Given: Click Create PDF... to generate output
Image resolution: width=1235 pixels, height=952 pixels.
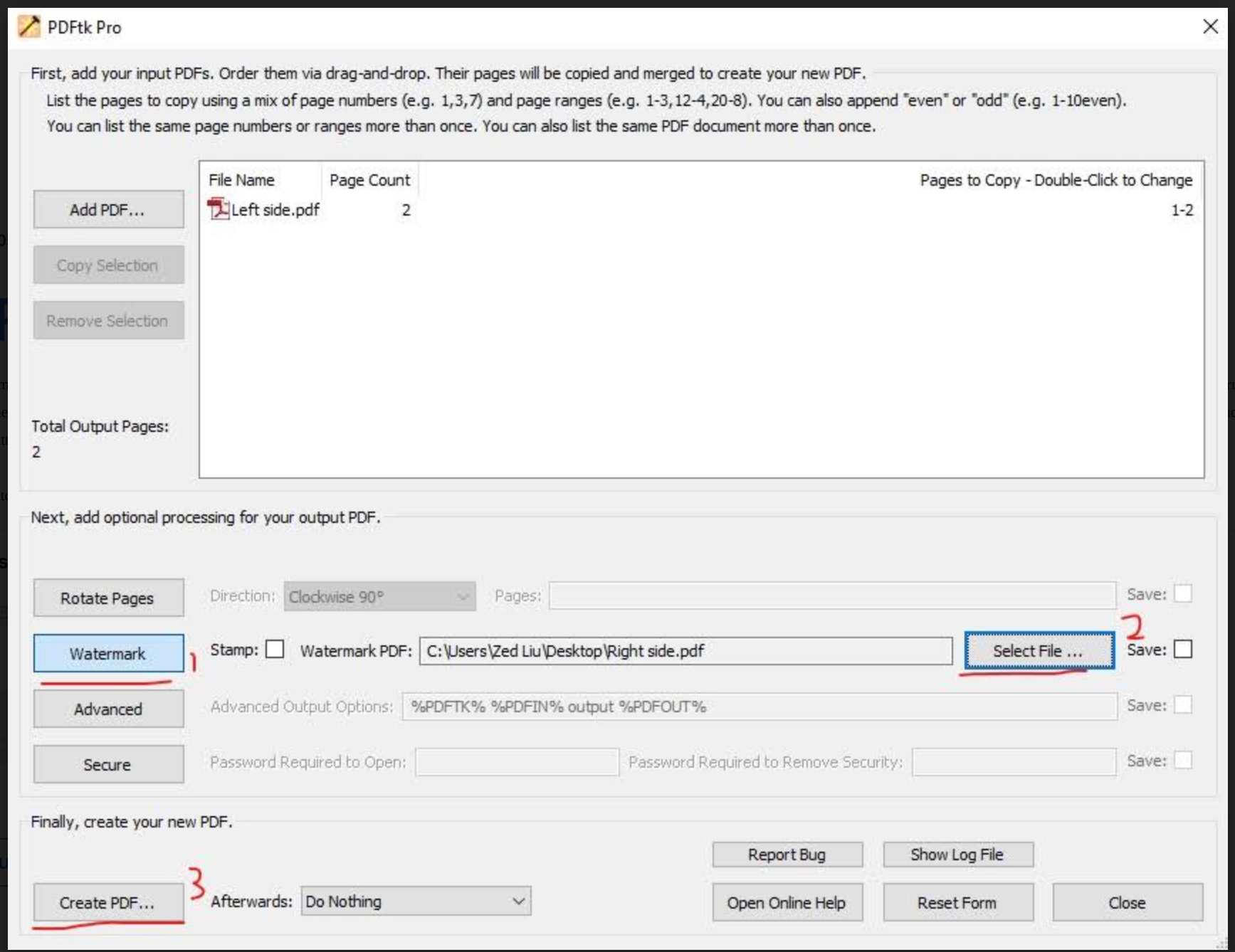Looking at the screenshot, I should (x=108, y=902).
